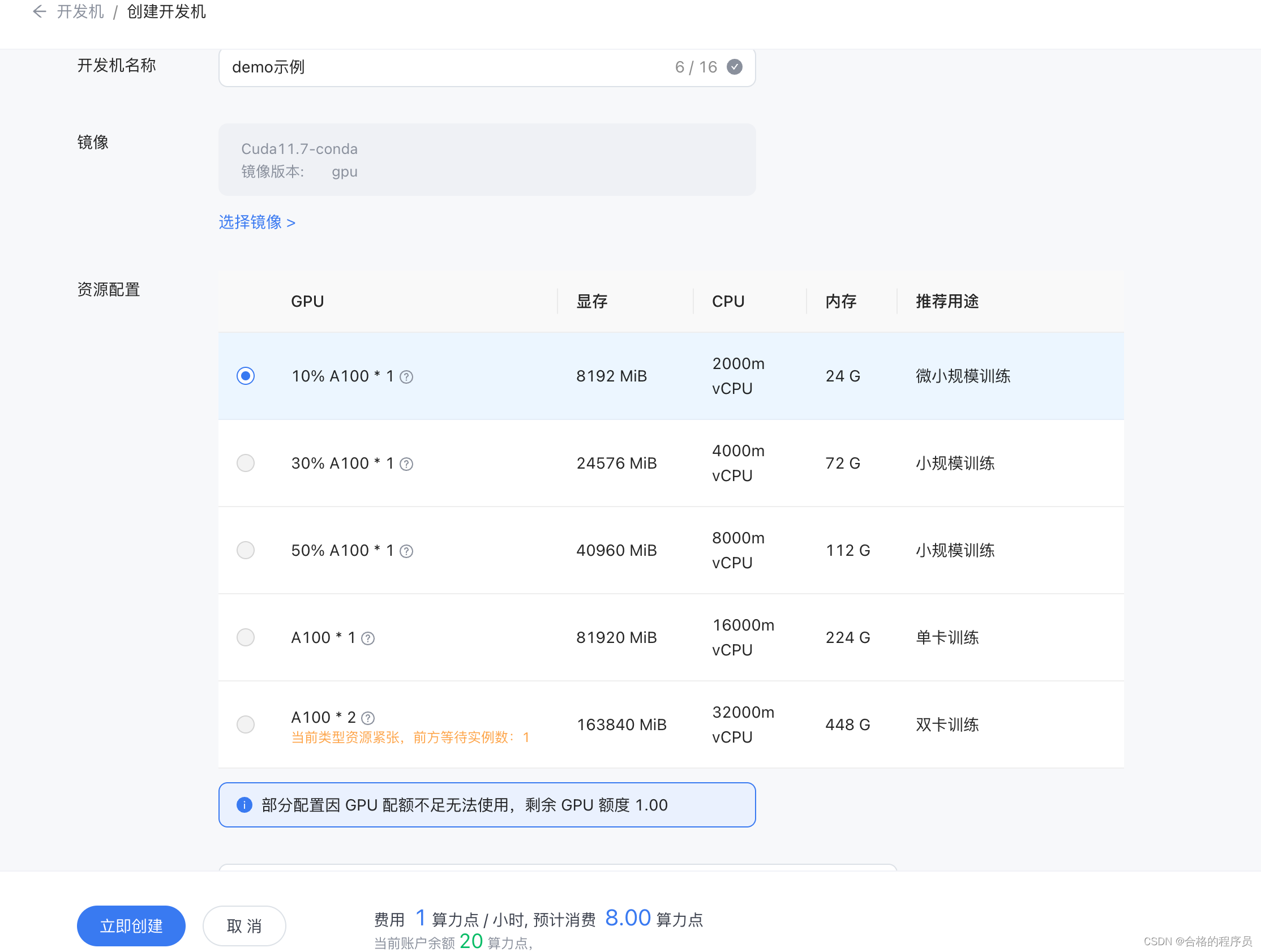Click the 72 G memory cell

843,464
